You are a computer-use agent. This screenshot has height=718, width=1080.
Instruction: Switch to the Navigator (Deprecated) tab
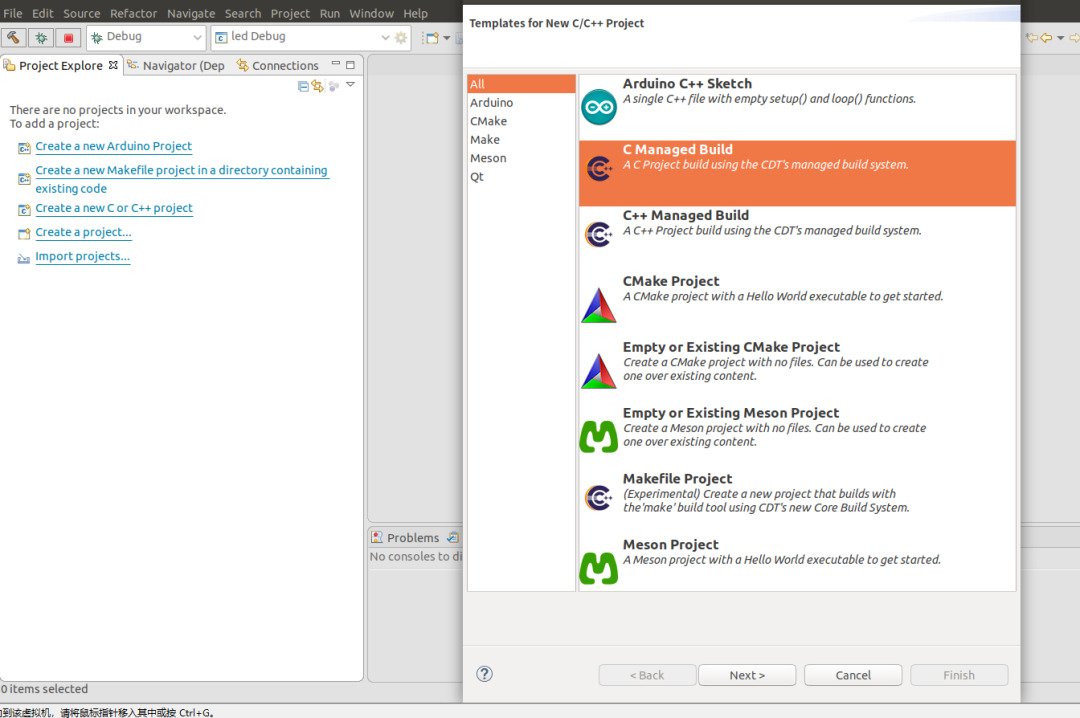coord(176,65)
